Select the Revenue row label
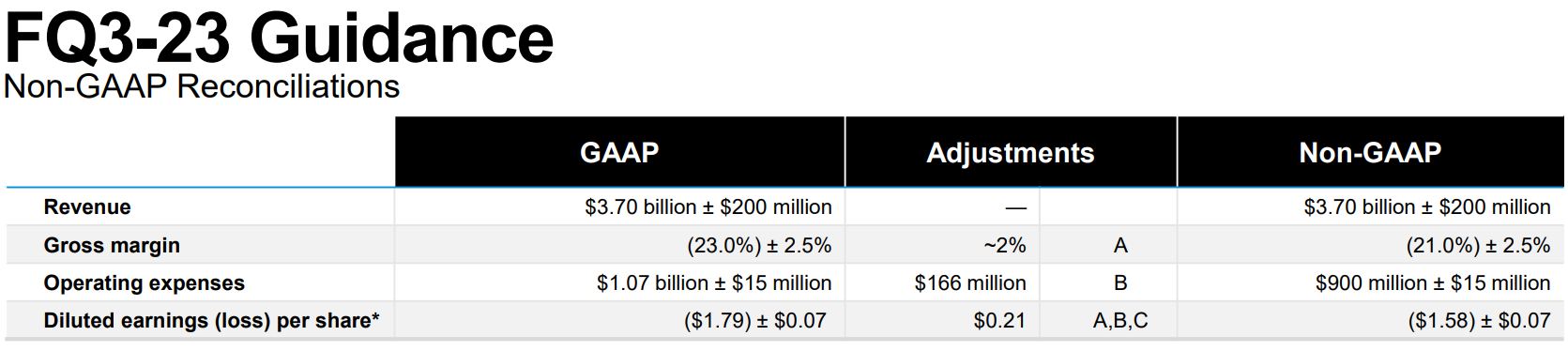 [87, 206]
